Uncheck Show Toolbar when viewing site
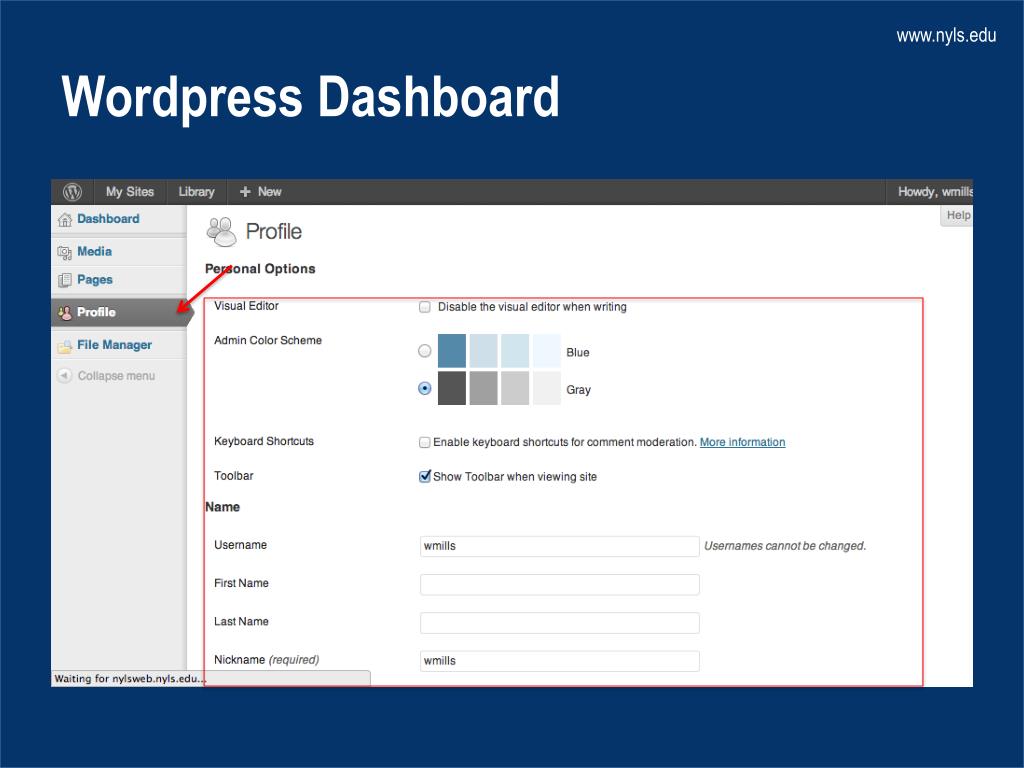The width and height of the screenshot is (1024, 768). coord(424,476)
